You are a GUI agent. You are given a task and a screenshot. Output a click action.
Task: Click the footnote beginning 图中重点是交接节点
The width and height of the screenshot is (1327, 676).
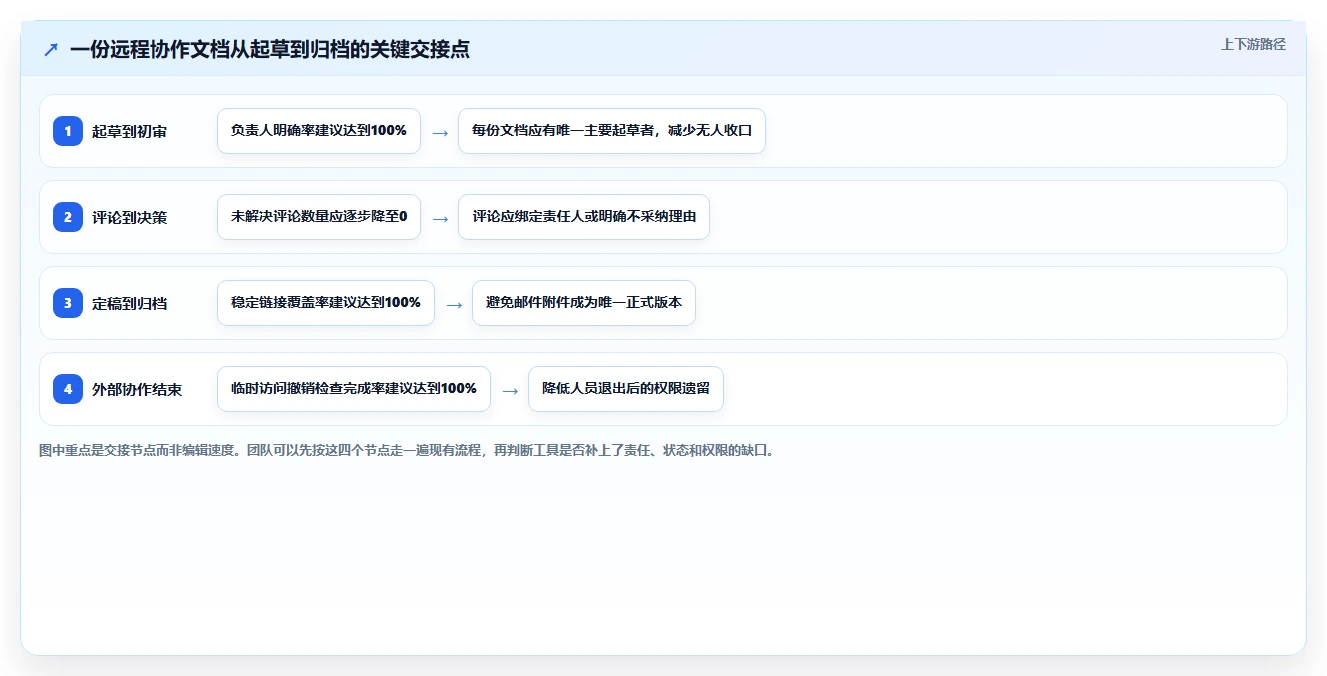407,451
